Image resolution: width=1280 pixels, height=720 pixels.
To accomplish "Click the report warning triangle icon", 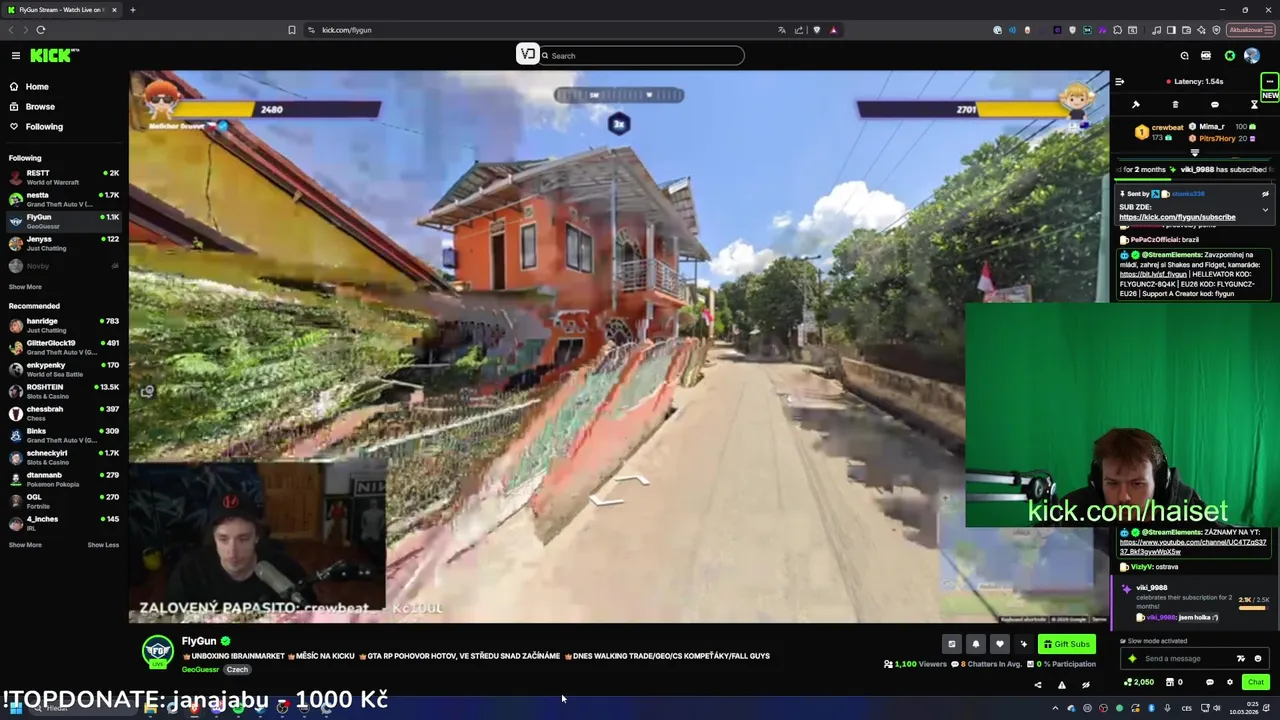I will pos(1062,685).
